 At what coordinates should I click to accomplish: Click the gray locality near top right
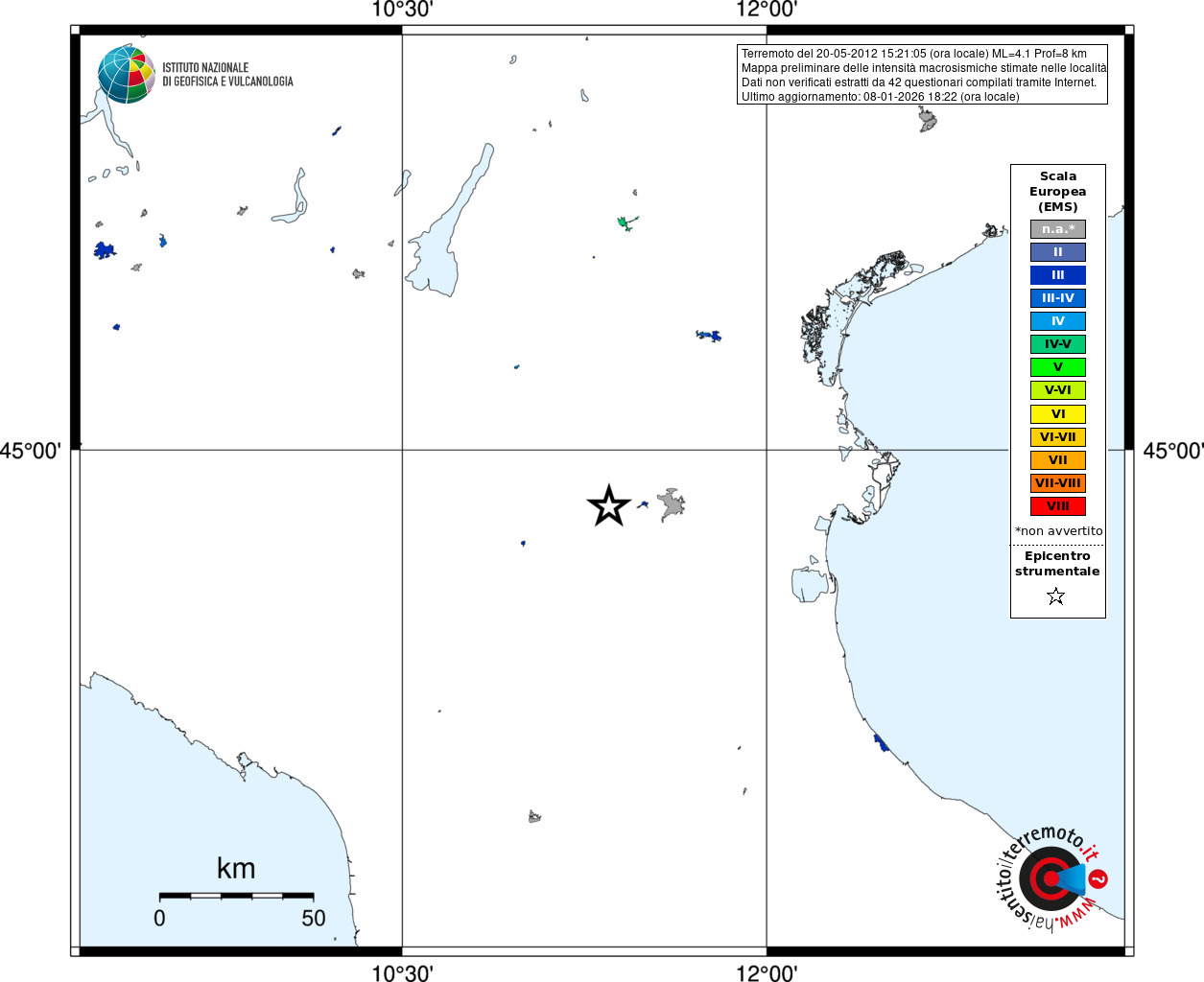click(927, 120)
